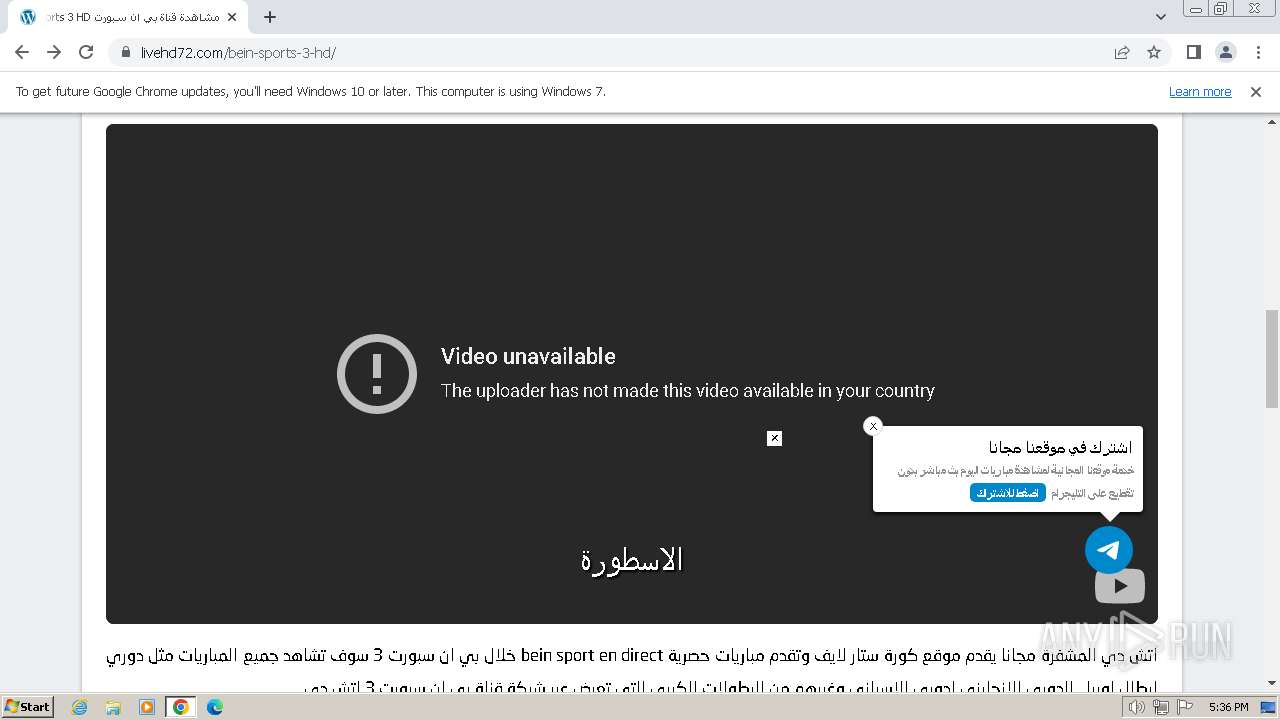1280x720 pixels.
Task: Click the الاسطورة caption on video
Action: 632,559
